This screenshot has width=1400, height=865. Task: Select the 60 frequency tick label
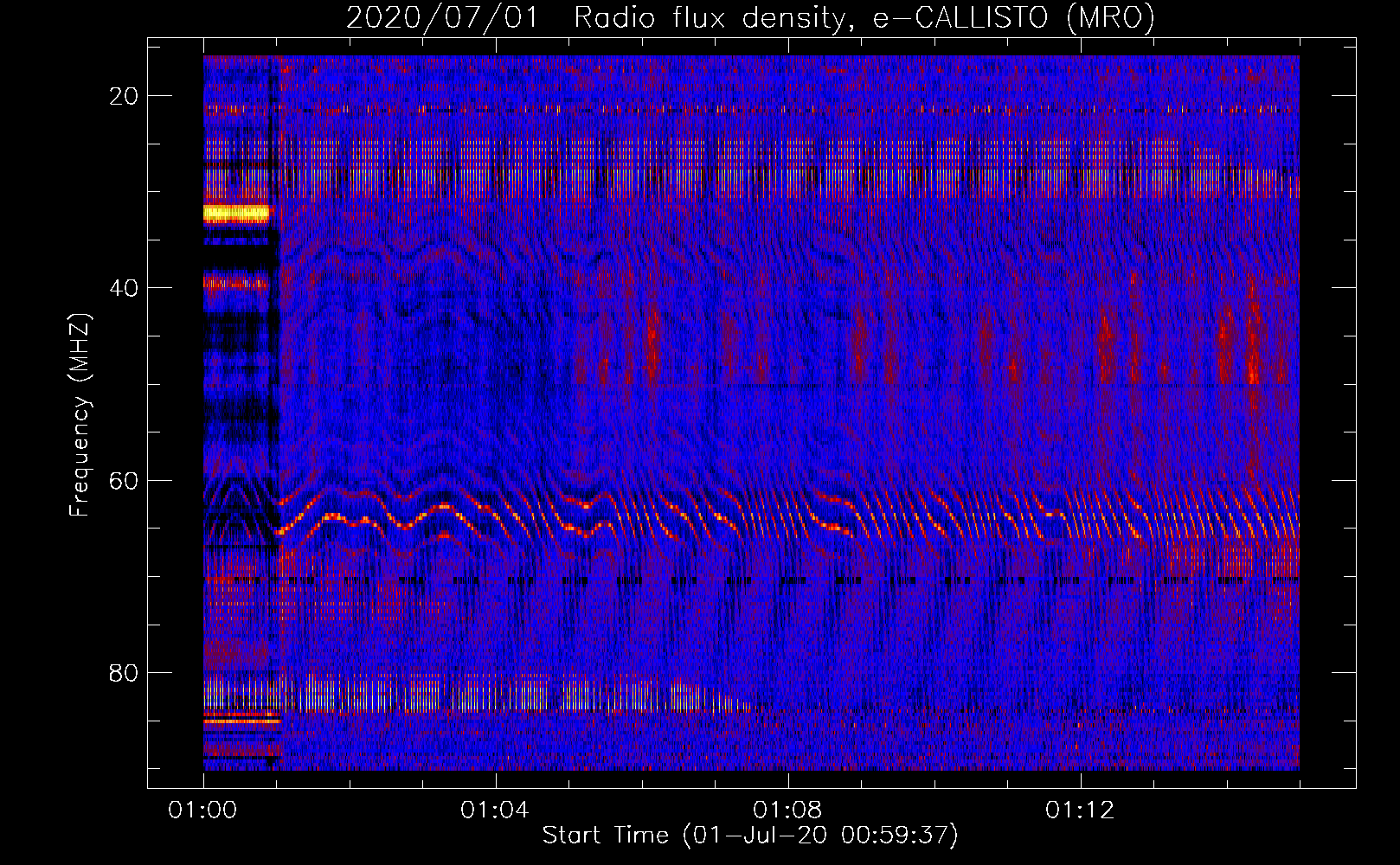(x=125, y=480)
